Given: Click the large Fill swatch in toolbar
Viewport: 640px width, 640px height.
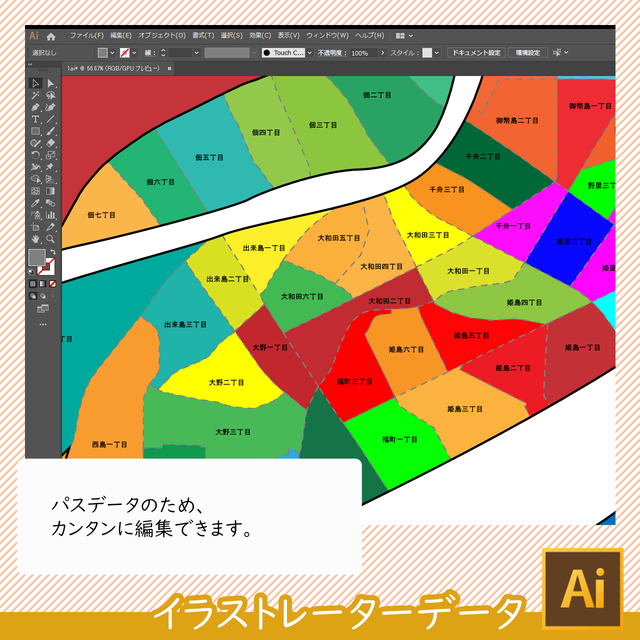Looking at the screenshot, I should [x=37, y=258].
